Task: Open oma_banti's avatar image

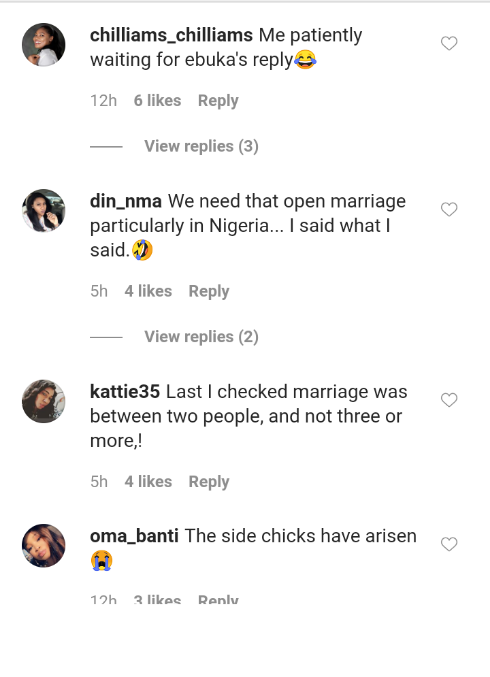Action: pyautogui.click(x=44, y=546)
